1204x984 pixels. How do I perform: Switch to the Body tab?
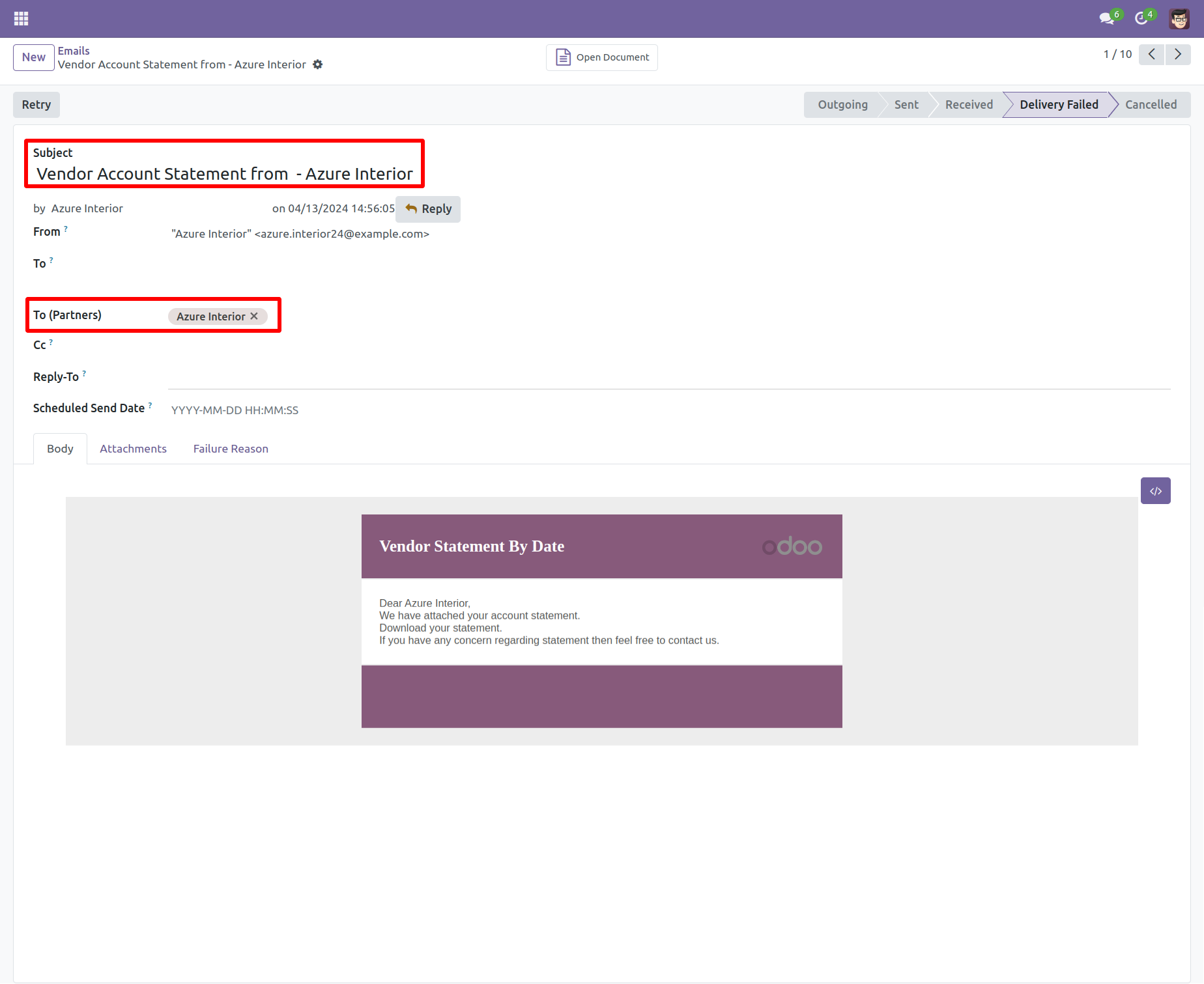(x=60, y=449)
